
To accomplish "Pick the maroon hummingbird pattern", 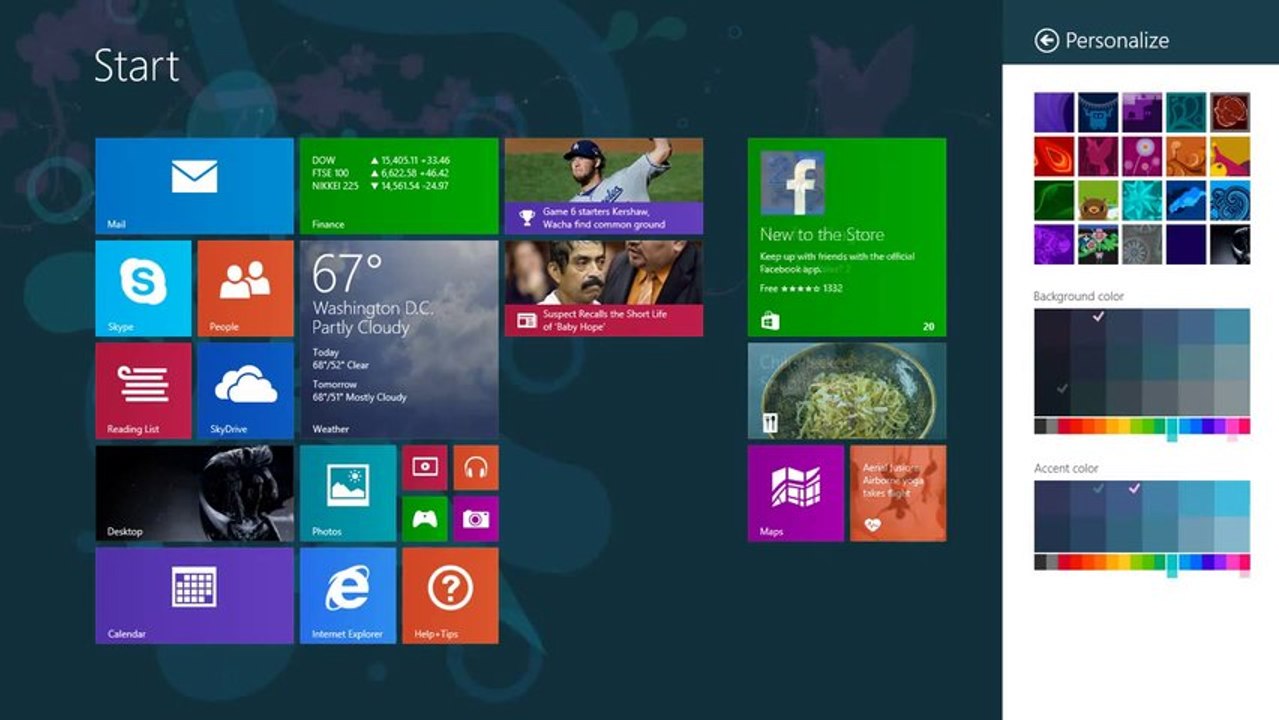I will pos(1098,156).
